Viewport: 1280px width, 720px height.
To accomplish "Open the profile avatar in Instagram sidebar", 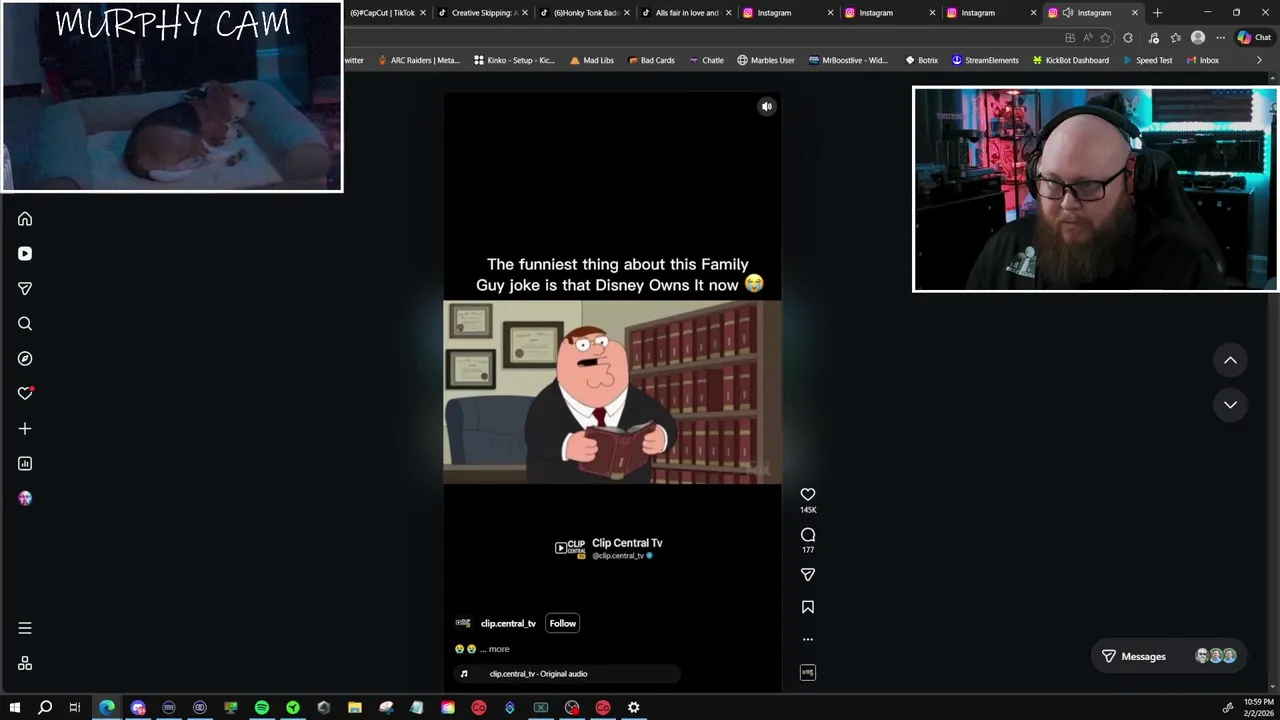I will coord(25,498).
